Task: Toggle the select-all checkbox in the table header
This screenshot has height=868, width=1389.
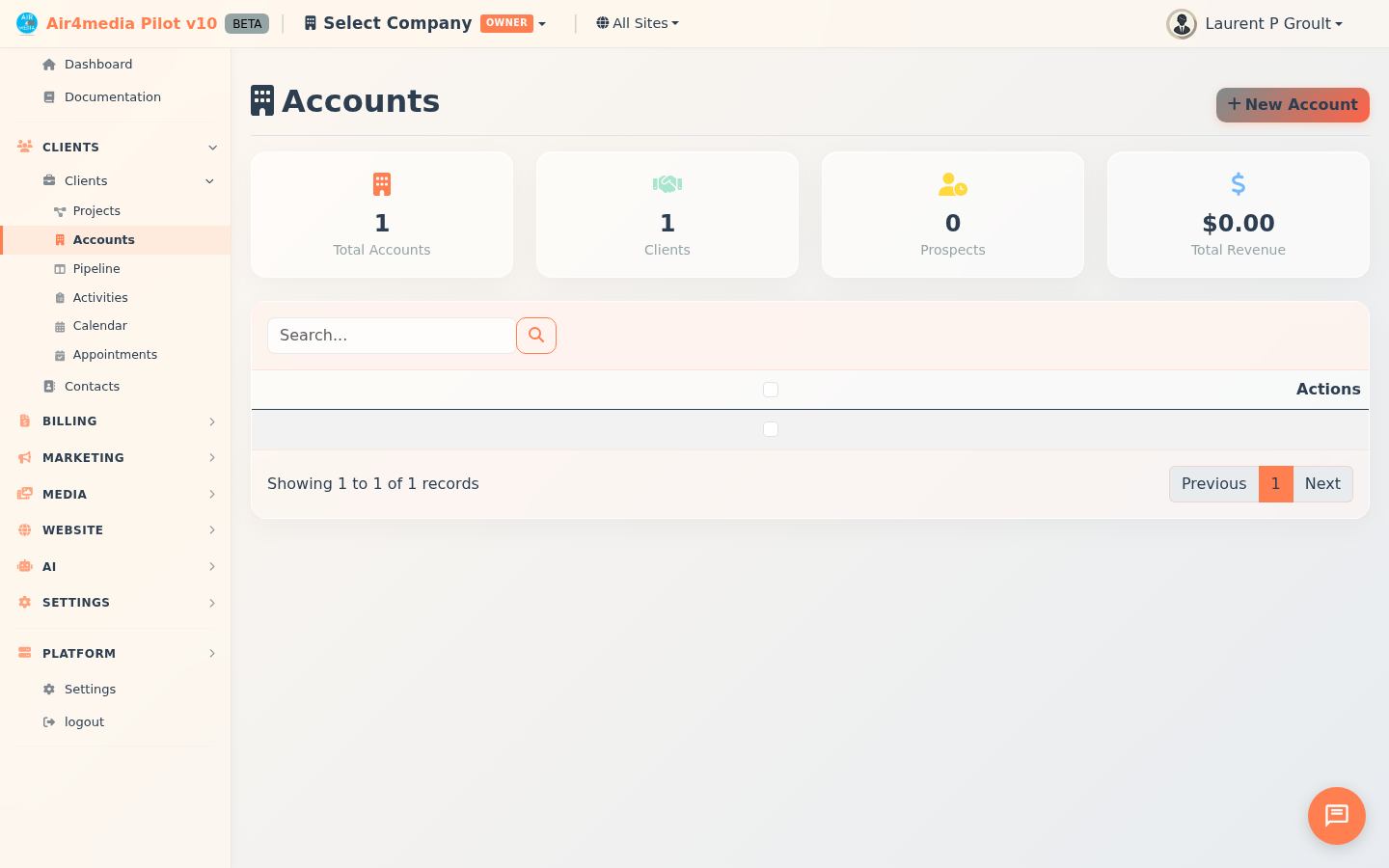Action: [x=771, y=389]
